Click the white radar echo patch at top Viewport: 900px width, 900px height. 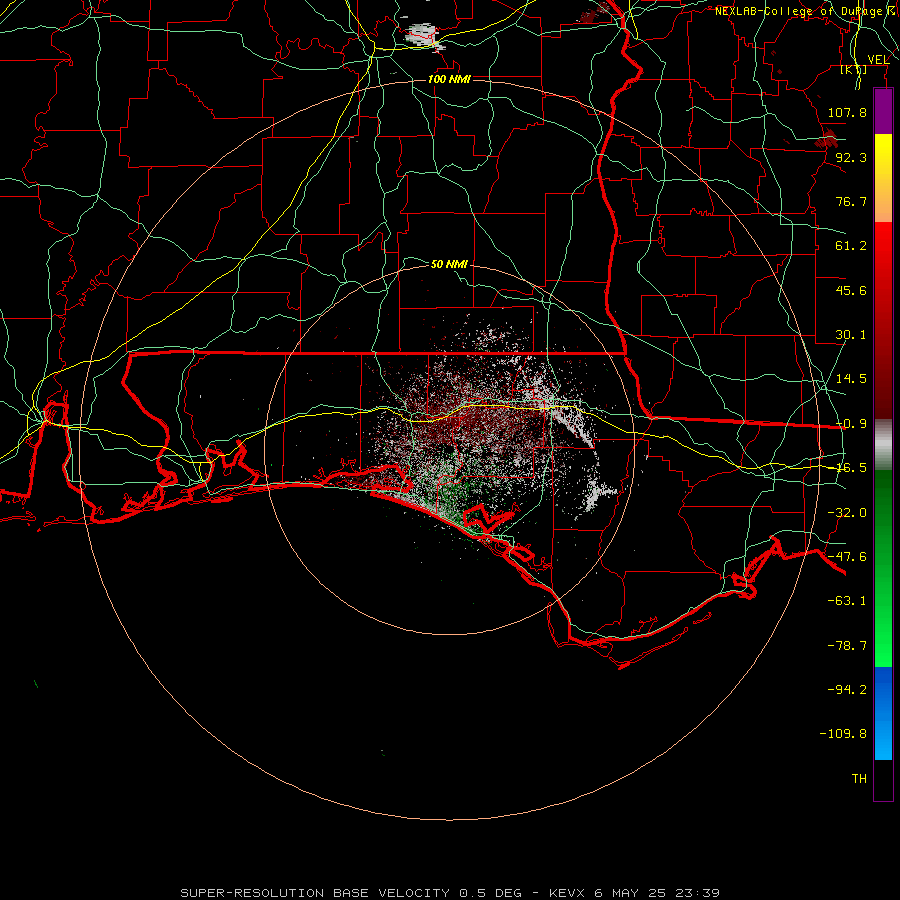point(423,35)
